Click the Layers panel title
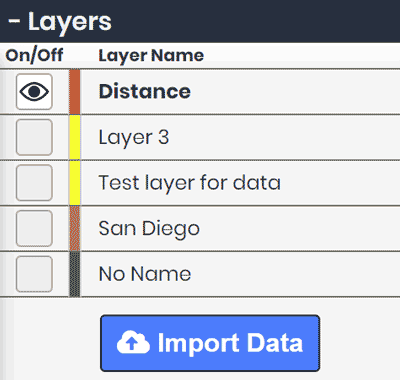The height and width of the screenshot is (380, 400). tap(70, 22)
